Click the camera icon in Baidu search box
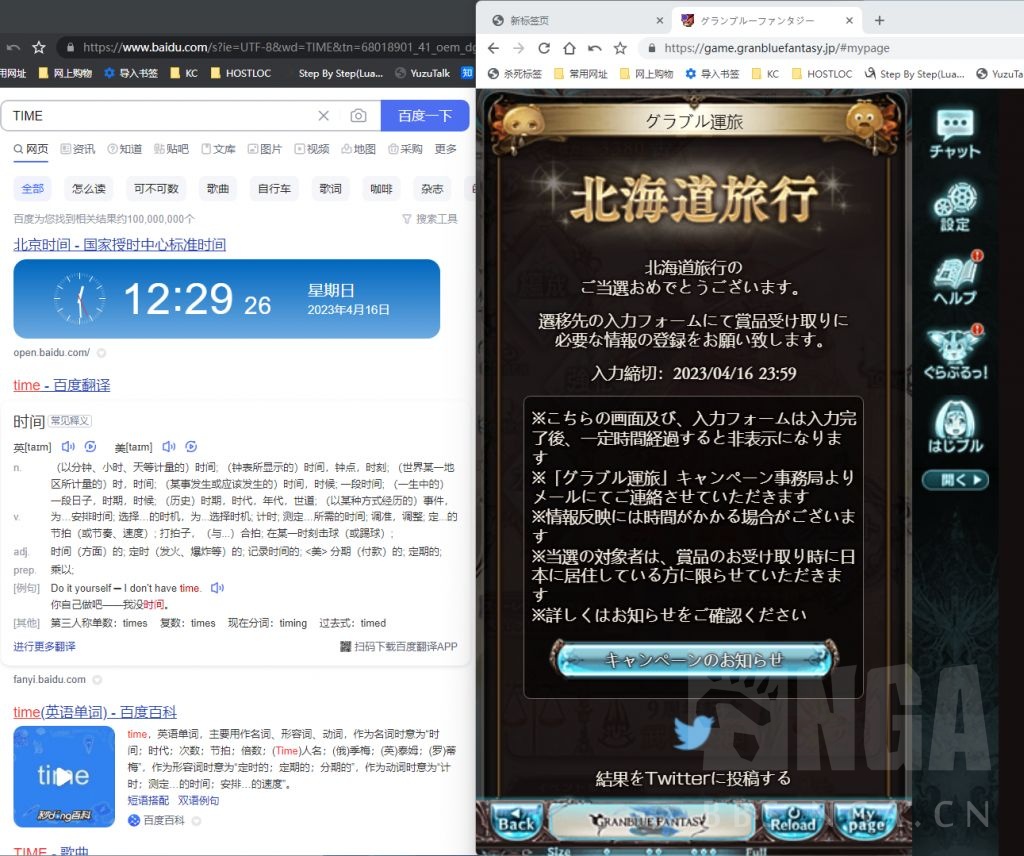This screenshot has width=1024, height=856. pos(359,115)
